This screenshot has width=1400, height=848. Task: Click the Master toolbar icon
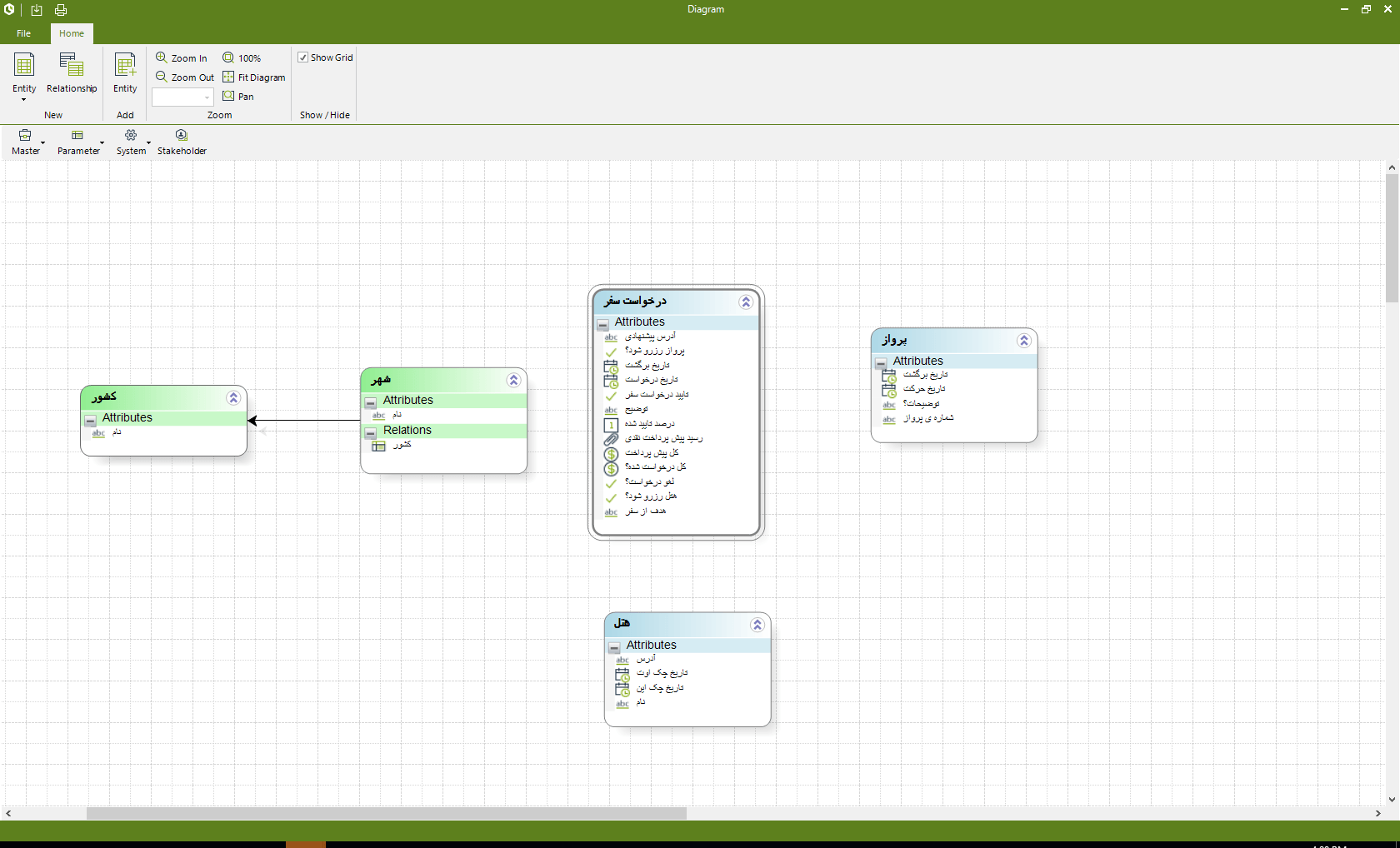25,135
